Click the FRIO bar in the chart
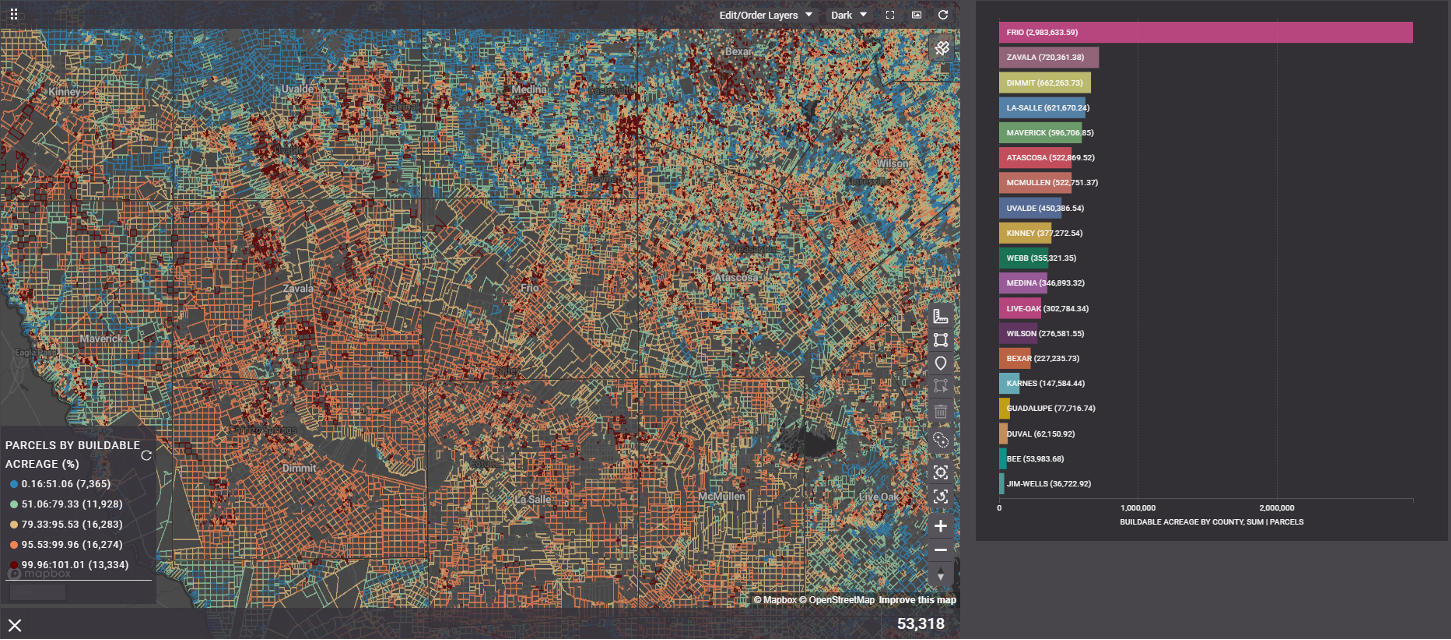The image size is (1451, 640). (1205, 33)
